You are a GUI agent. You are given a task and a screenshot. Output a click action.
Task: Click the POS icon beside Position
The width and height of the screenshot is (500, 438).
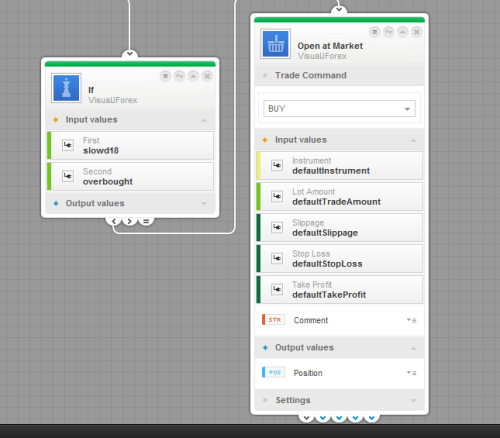click(x=274, y=372)
